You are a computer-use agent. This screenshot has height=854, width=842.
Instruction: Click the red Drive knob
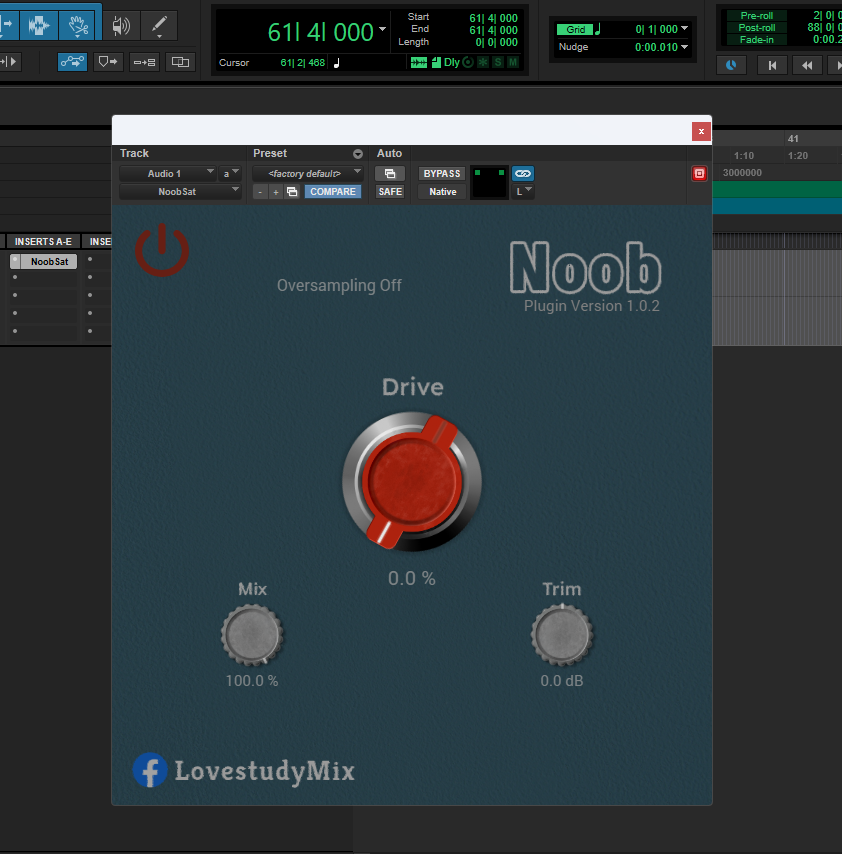[412, 482]
